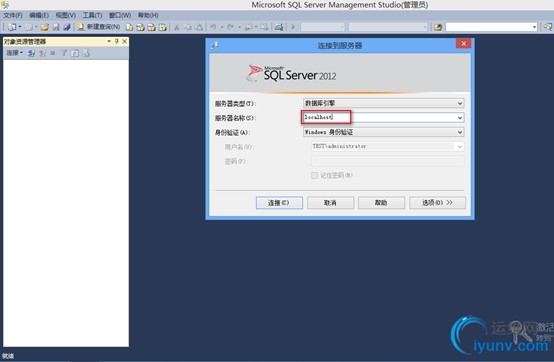Click the icon at far right of toolbar
Screen dimensions: 554x362
(x=548, y=27)
